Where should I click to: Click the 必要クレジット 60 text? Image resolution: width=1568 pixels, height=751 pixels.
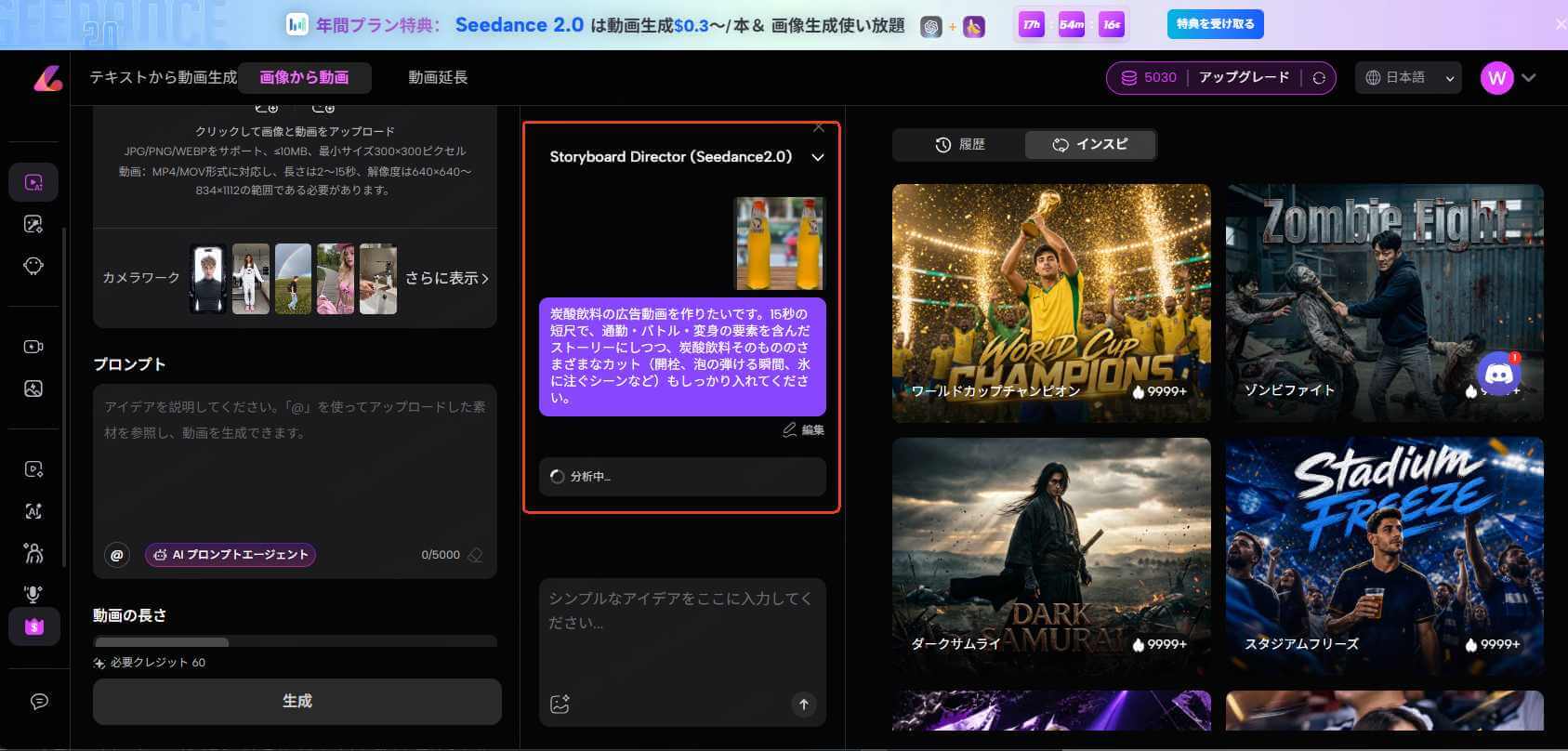tap(158, 663)
